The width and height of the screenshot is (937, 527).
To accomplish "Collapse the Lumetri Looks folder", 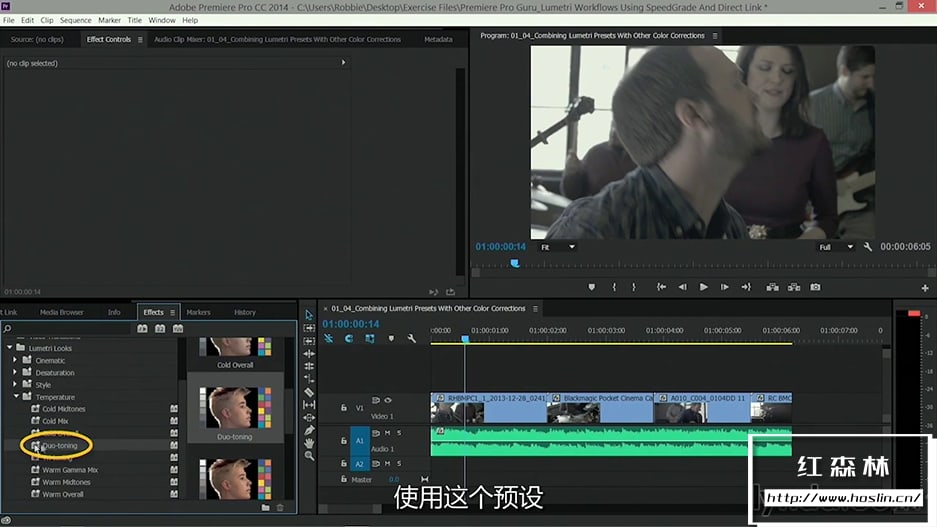I will click(10, 347).
